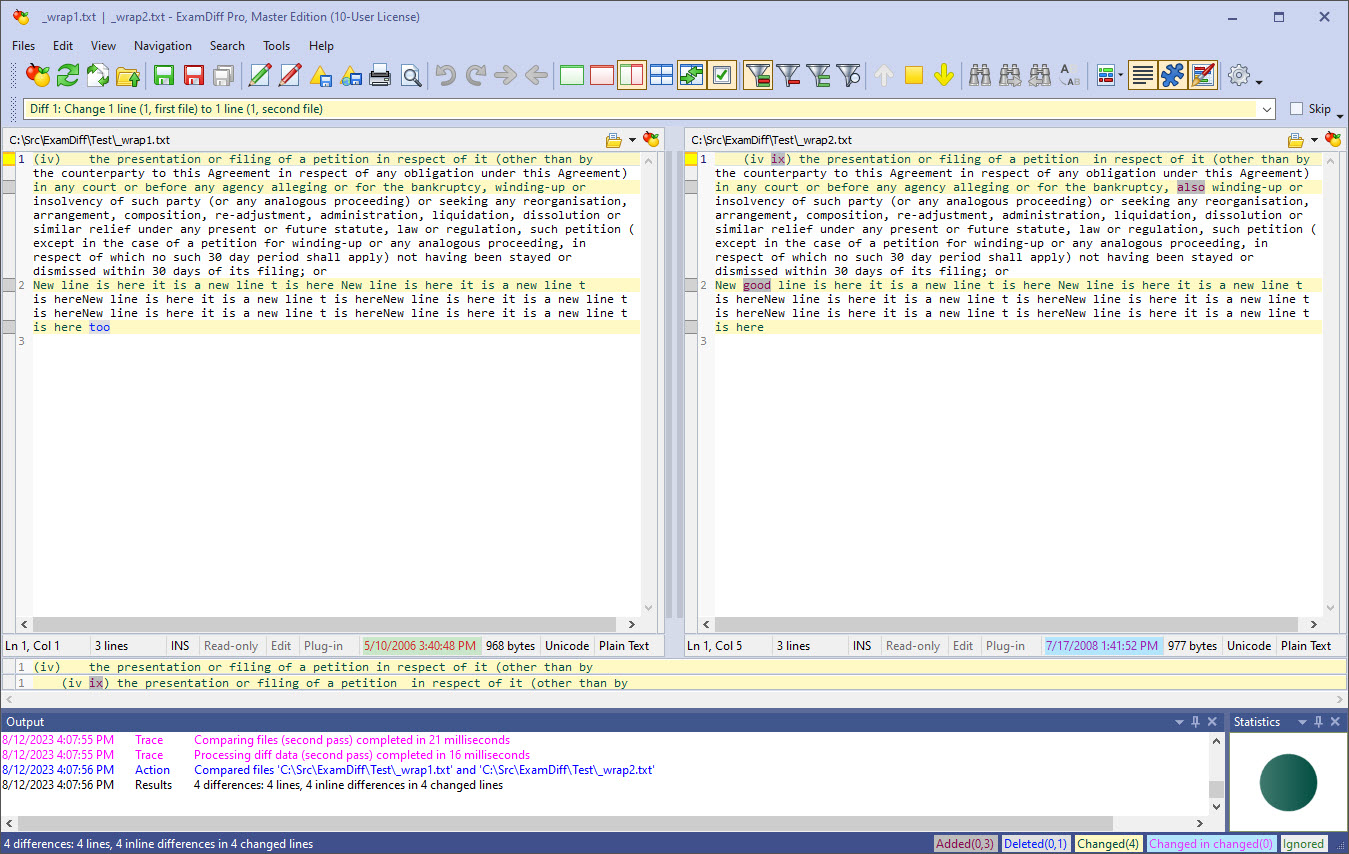
Task: Click the Find binoculars icon
Action: tap(980, 75)
